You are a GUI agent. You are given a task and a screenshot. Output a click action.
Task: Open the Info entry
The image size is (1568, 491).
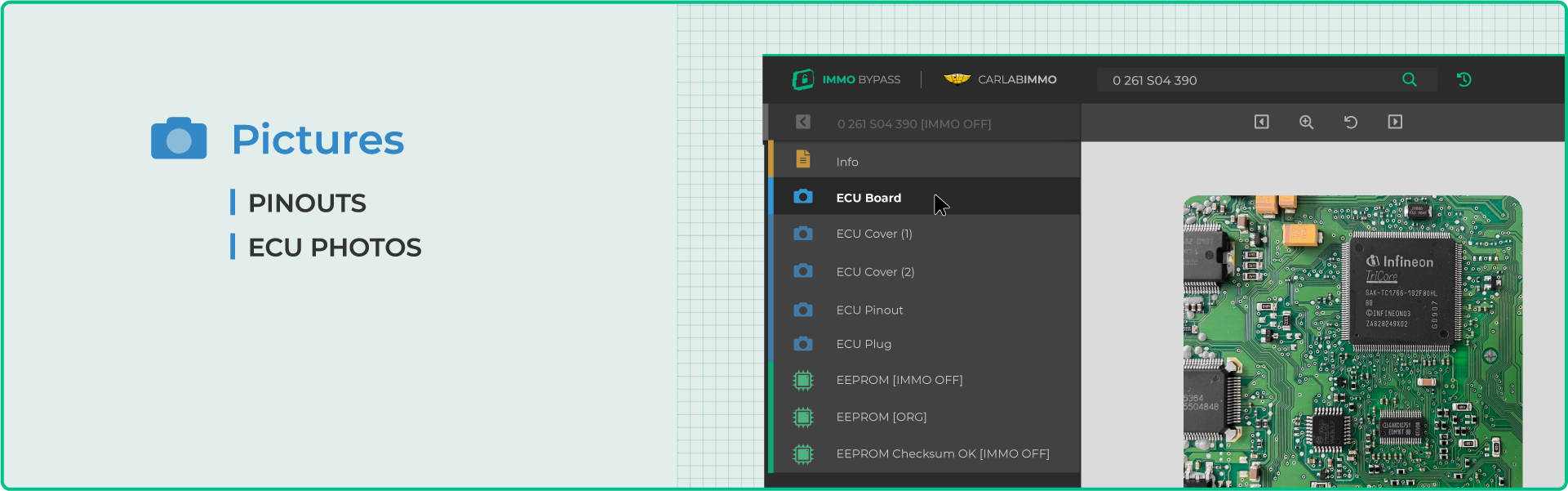(847, 162)
